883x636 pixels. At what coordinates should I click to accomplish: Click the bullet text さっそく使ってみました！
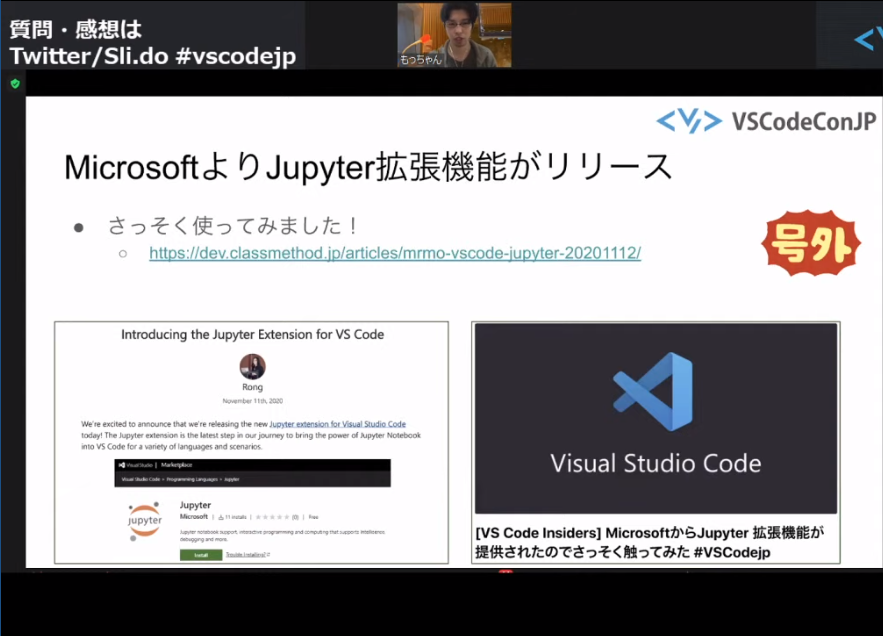[233, 226]
